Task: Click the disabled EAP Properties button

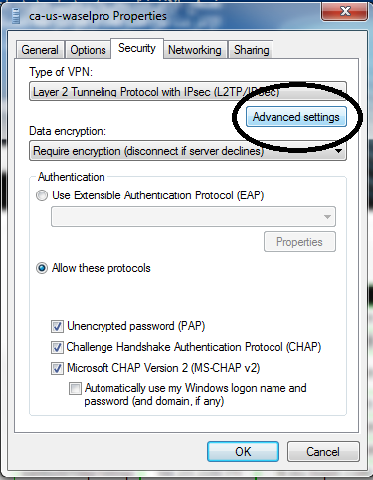Action: click(300, 242)
